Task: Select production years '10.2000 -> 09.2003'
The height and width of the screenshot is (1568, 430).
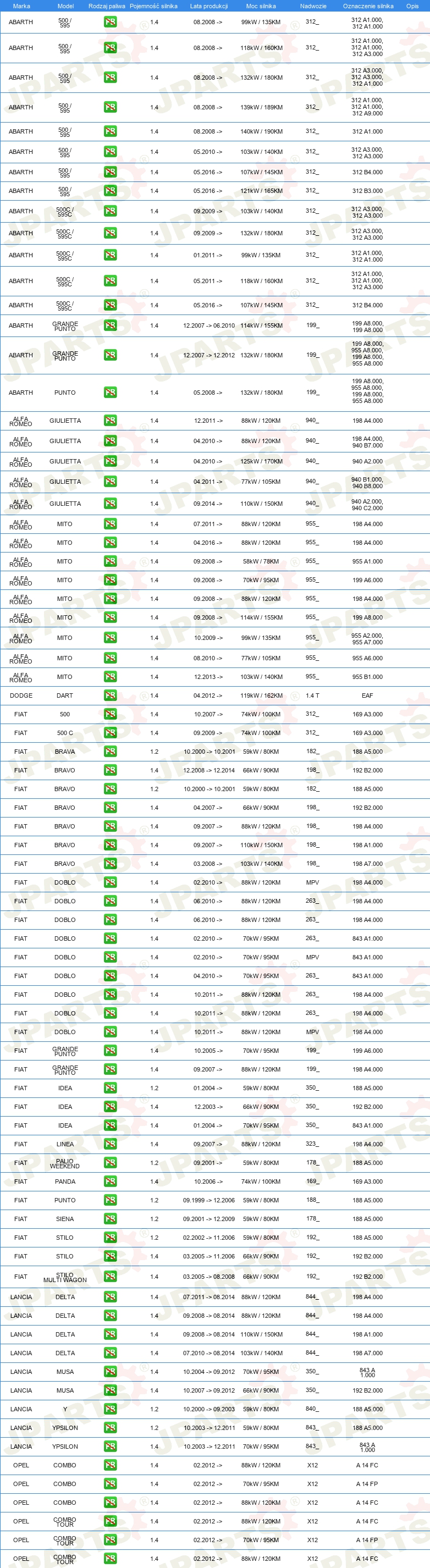Action: (x=209, y=1409)
